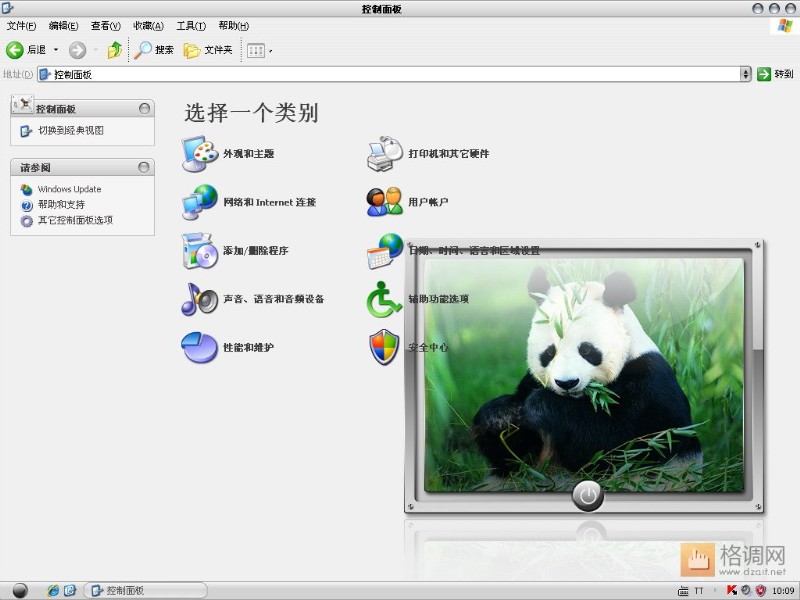Click the 网络和 Internet 连接 link

269,202
